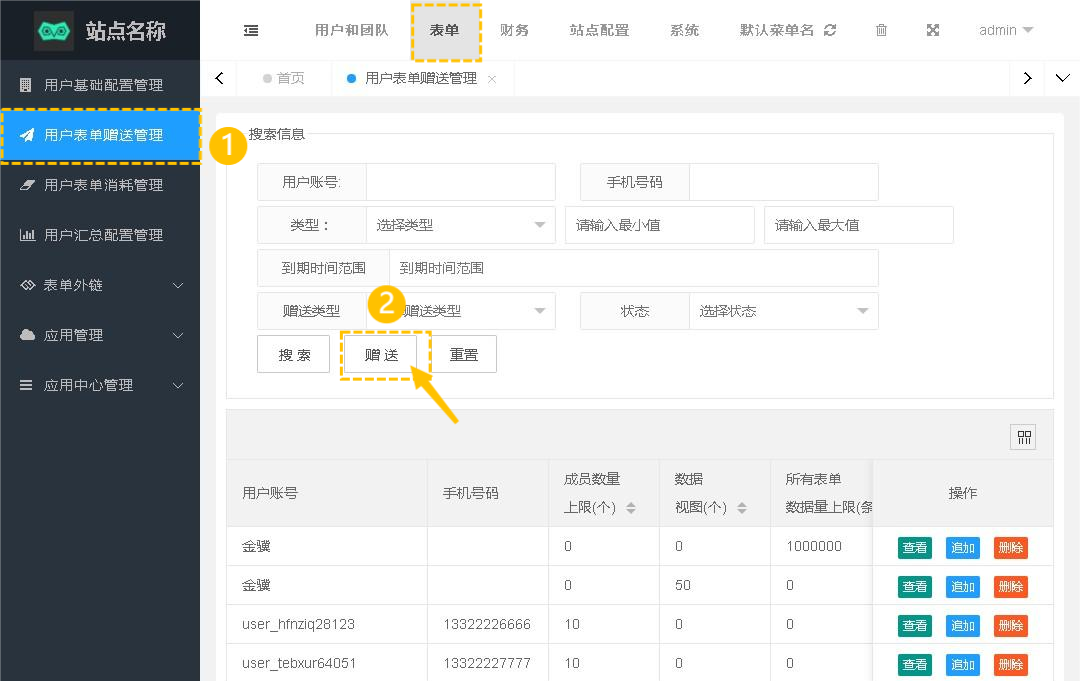This screenshot has height=681, width=1081.
Task: Close the 用户表单赠送管理 tab
Action: point(492,79)
